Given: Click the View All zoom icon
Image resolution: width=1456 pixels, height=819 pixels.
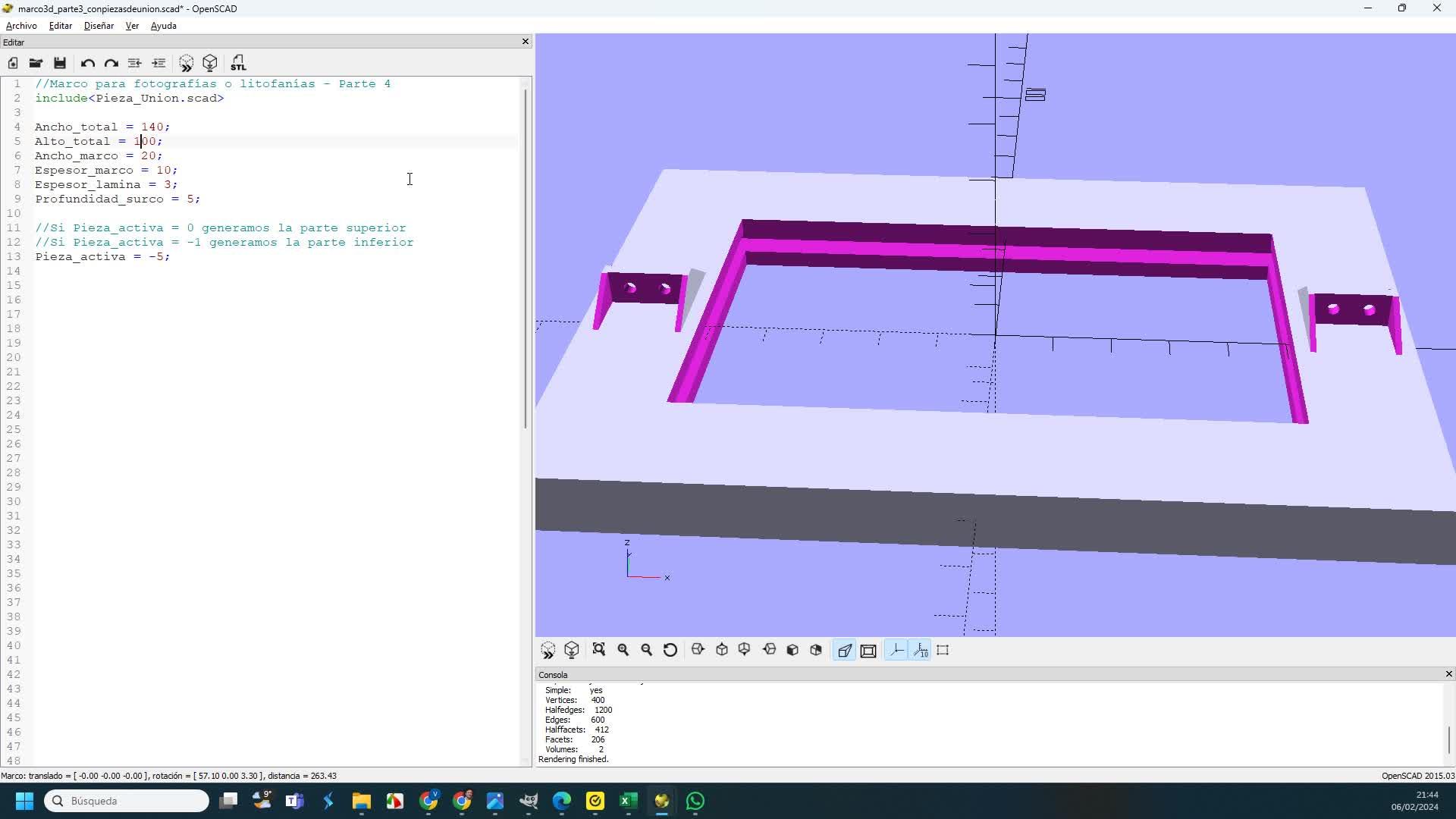Looking at the screenshot, I should point(599,650).
